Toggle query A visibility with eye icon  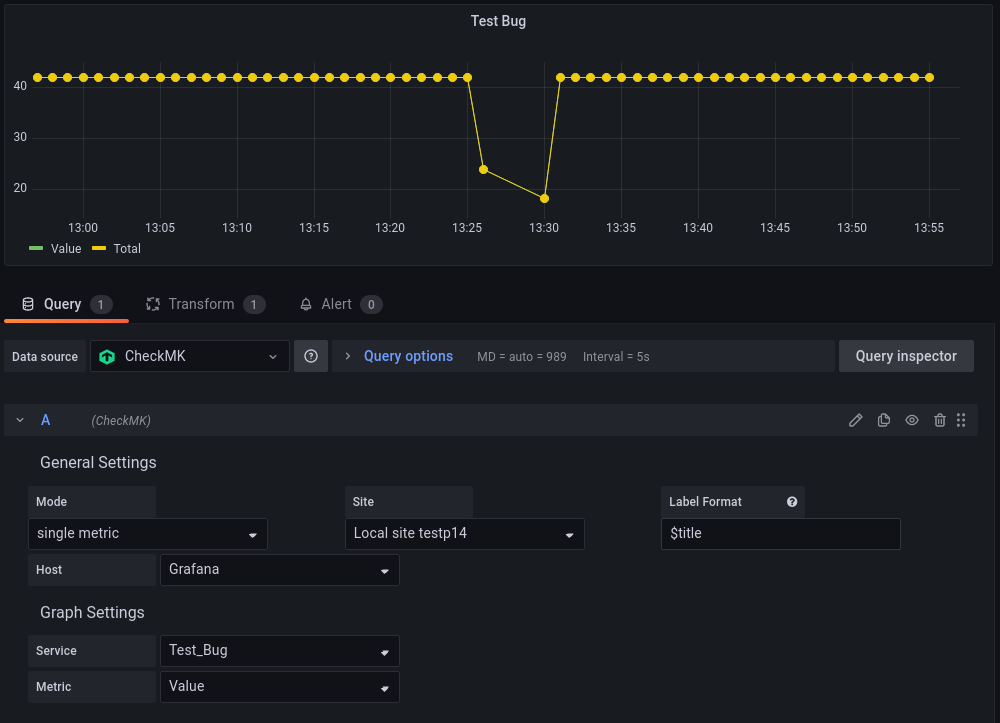912,421
